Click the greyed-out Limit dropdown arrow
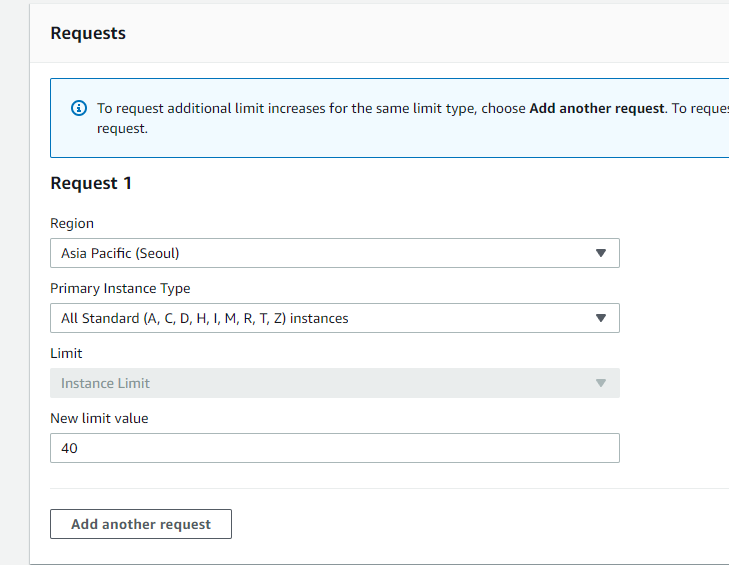 (601, 383)
